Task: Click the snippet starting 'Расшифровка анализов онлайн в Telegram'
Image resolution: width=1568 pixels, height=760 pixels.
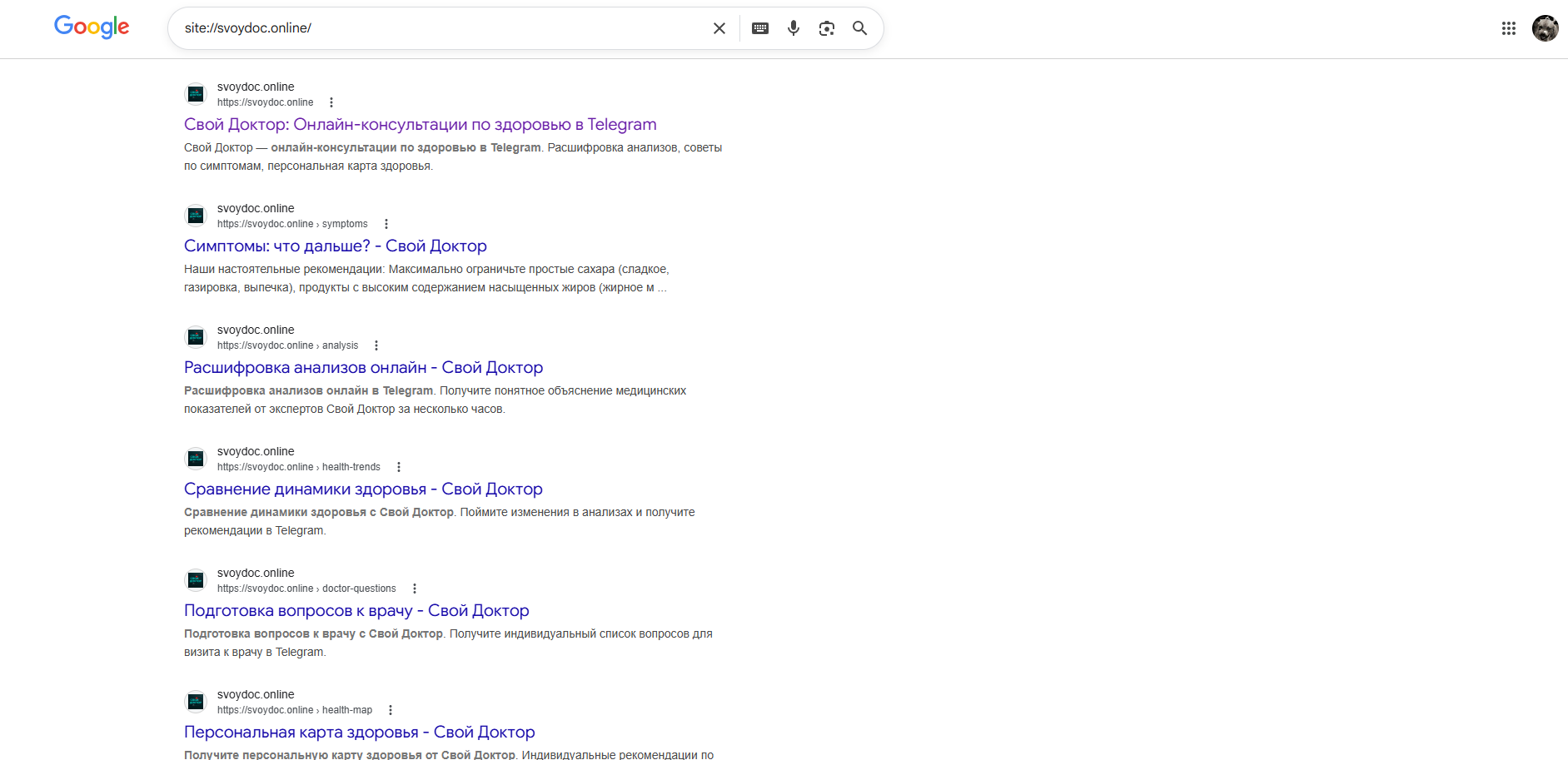Action: coord(436,400)
